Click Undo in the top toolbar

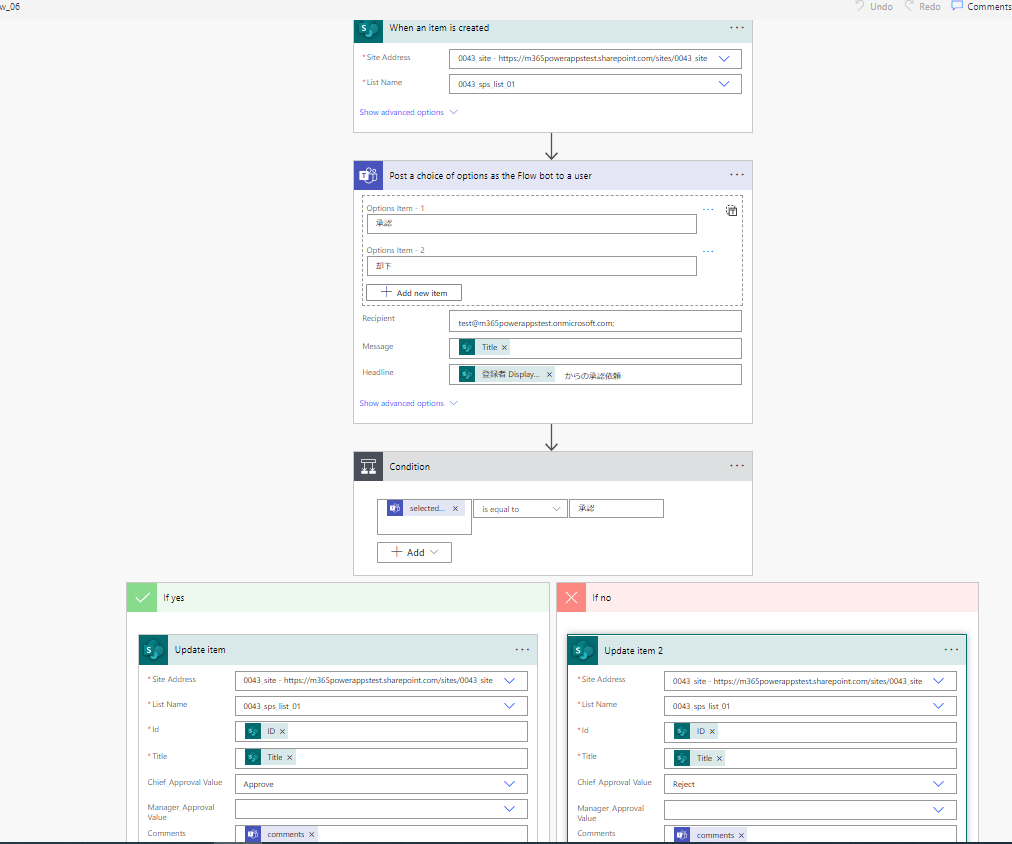pyautogui.click(x=873, y=7)
